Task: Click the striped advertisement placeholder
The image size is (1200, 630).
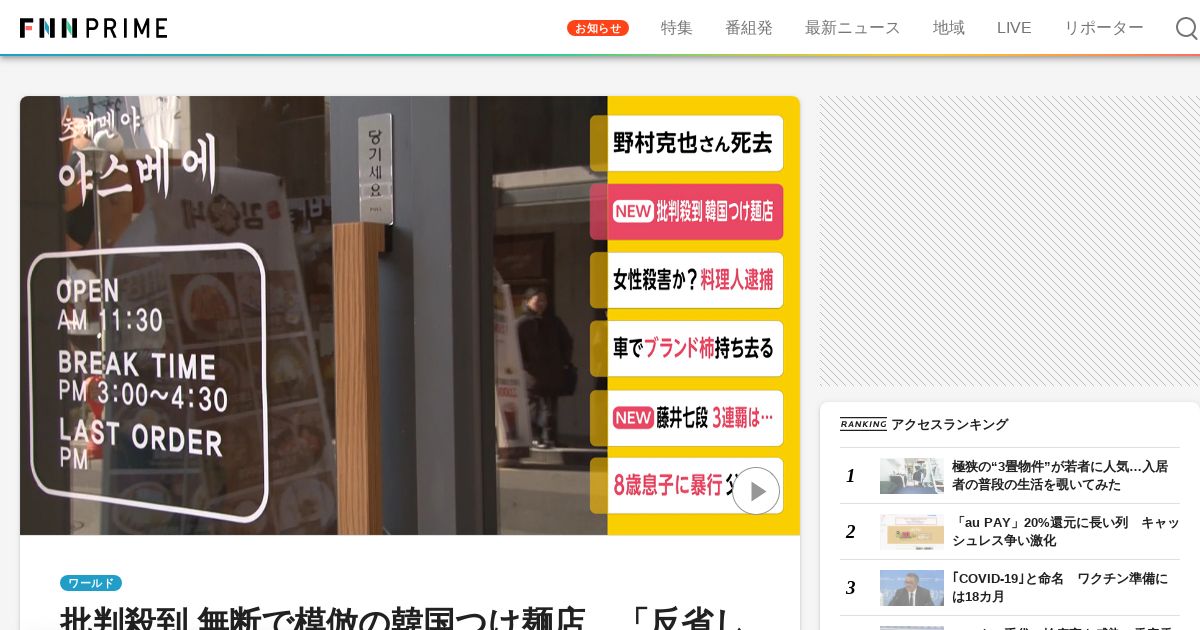Action: pos(1010,241)
